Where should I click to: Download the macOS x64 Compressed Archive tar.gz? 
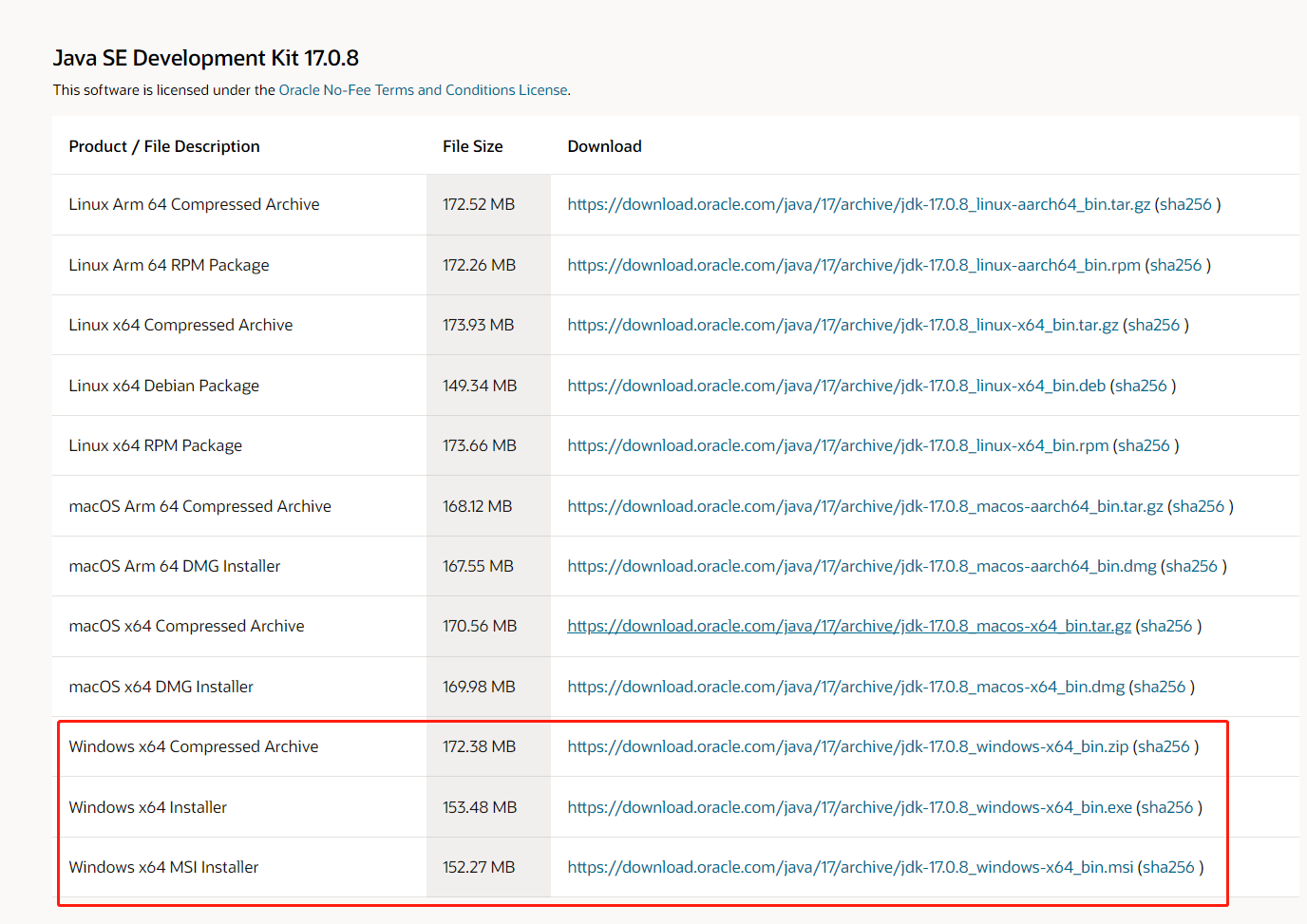point(849,626)
